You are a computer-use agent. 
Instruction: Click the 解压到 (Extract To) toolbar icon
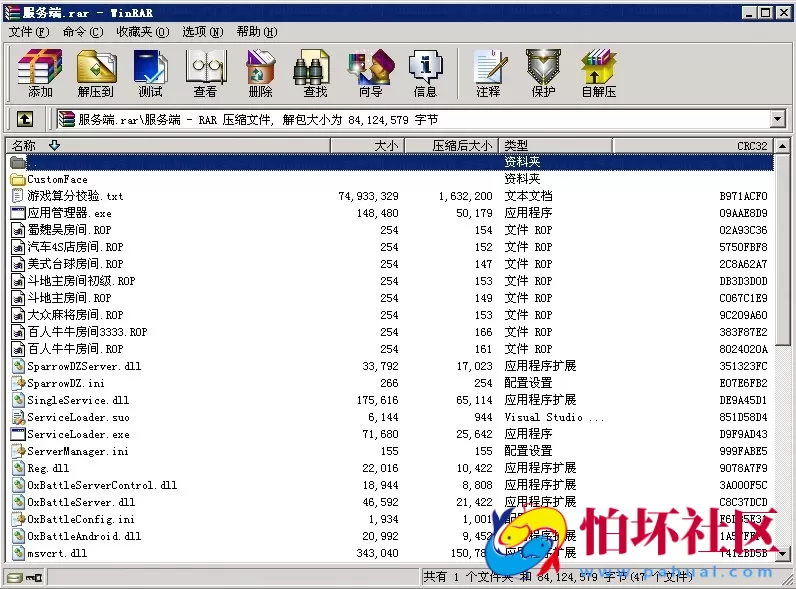pos(96,73)
